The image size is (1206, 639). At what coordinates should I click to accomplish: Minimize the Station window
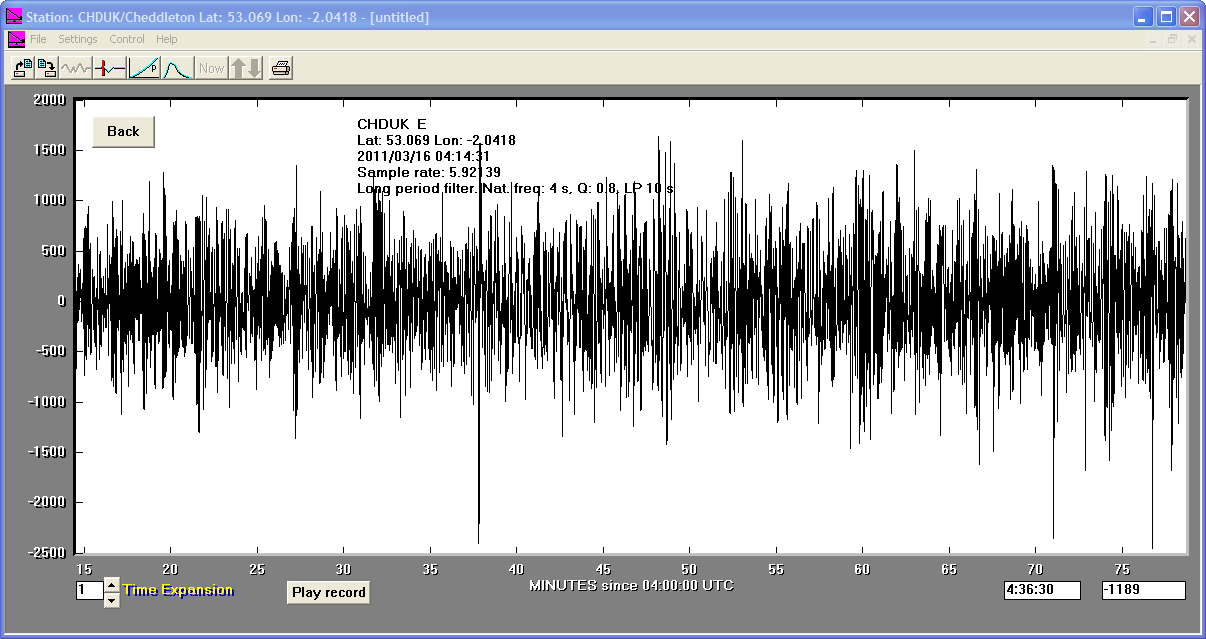[x=1143, y=17]
